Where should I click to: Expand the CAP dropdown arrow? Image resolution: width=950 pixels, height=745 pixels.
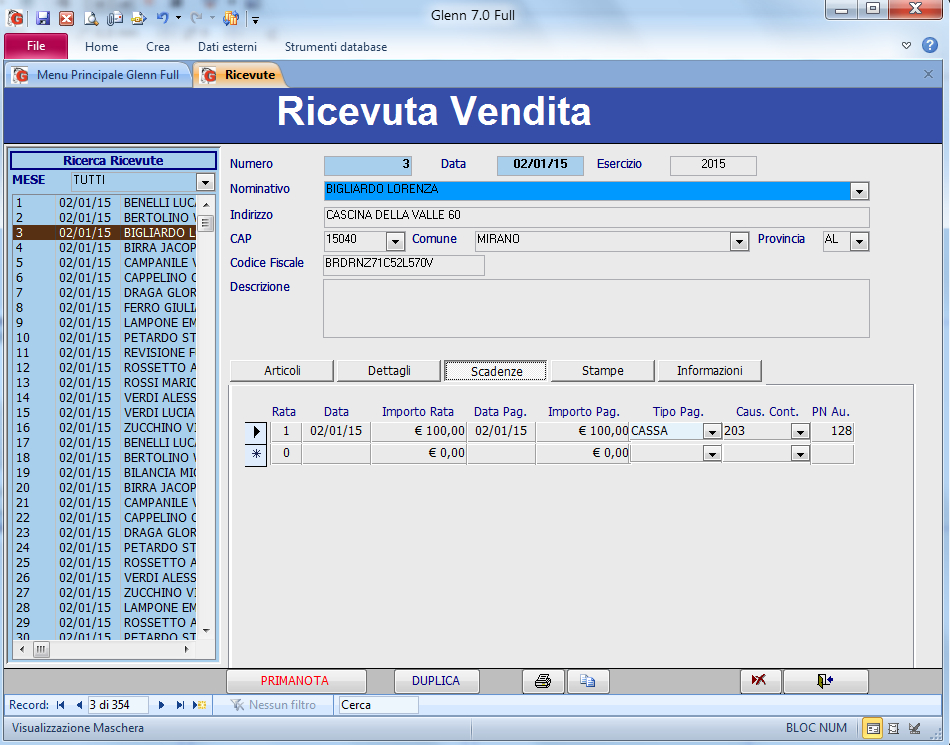tap(395, 242)
